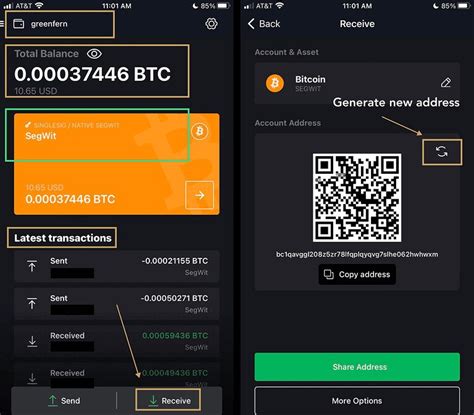The image size is (474, 415).
Task: Tap the orange Bitcoin logo in Account & Asset
Action: click(275, 83)
